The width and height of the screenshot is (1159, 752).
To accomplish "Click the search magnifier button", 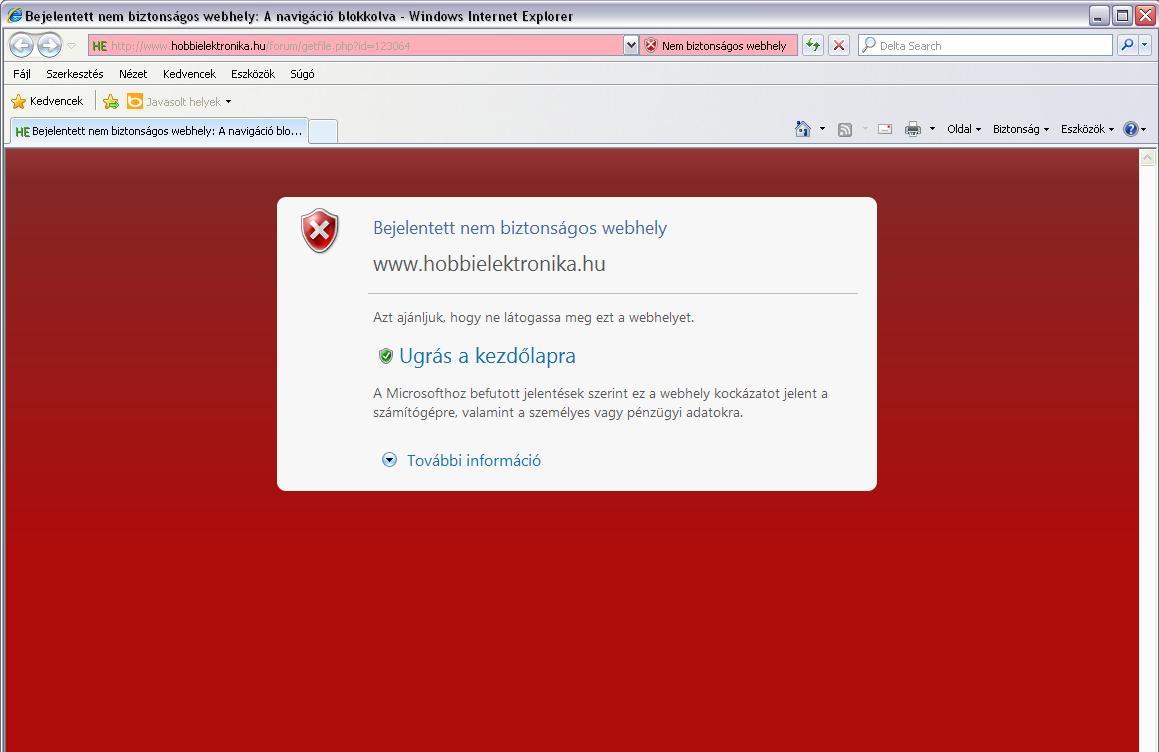I will pyautogui.click(x=1127, y=45).
